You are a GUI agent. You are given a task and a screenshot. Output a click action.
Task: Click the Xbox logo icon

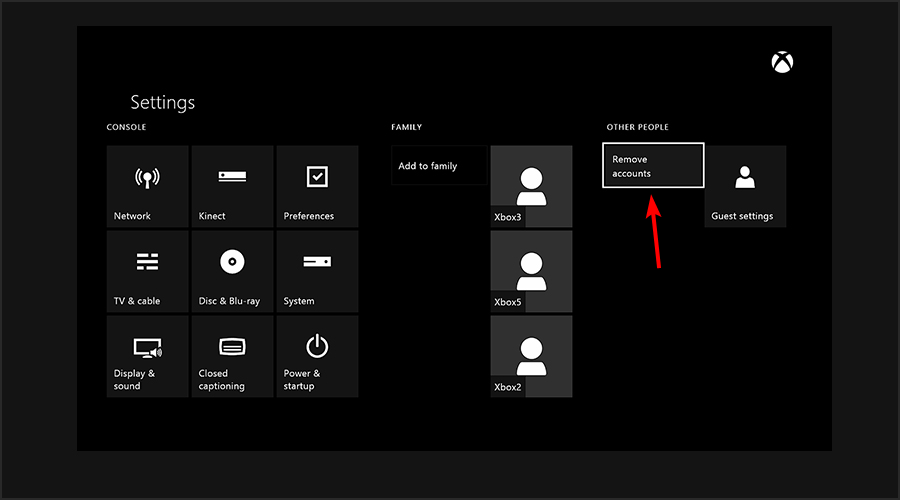coord(782,62)
